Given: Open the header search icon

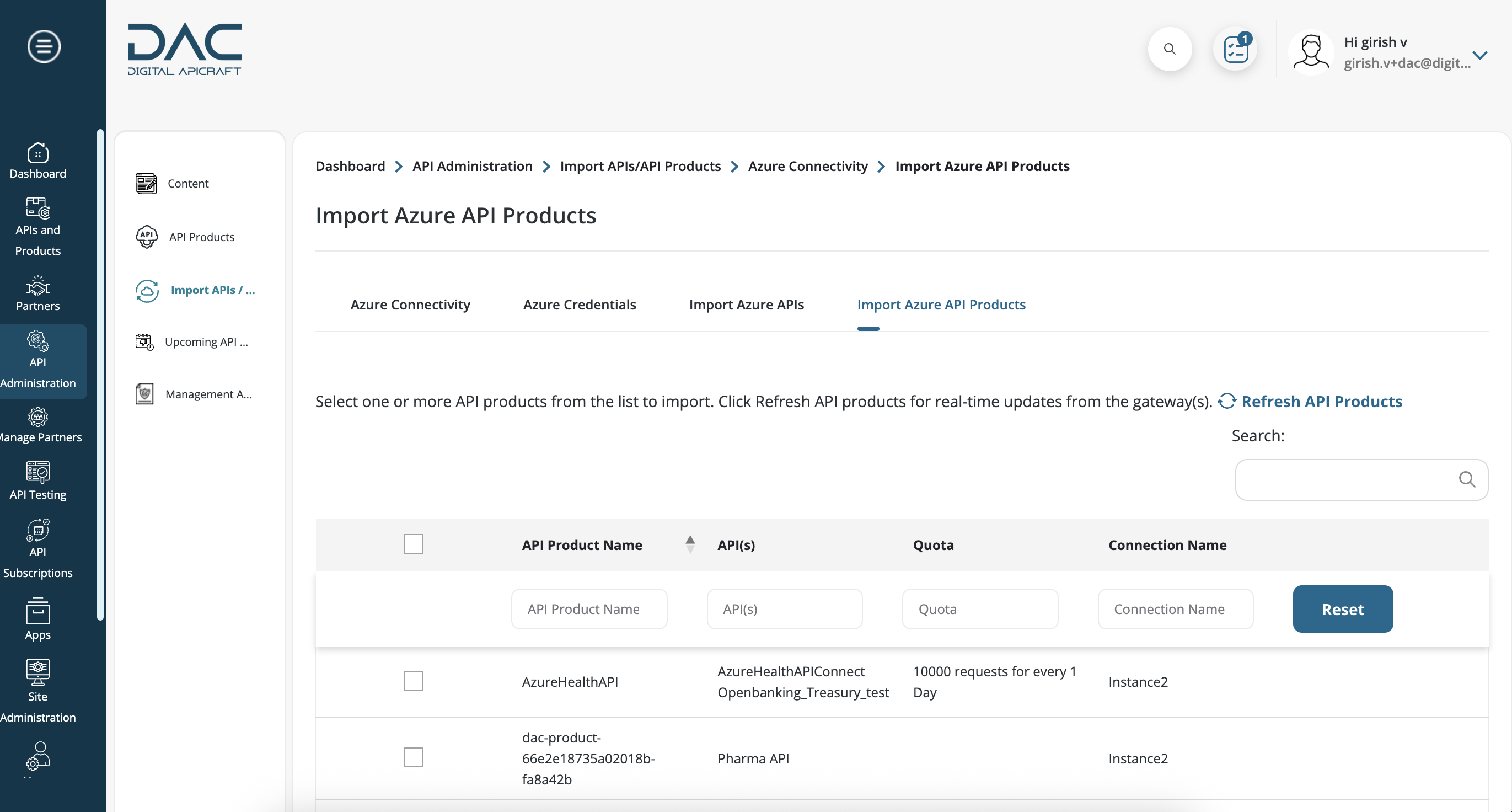Looking at the screenshot, I should 1169,49.
